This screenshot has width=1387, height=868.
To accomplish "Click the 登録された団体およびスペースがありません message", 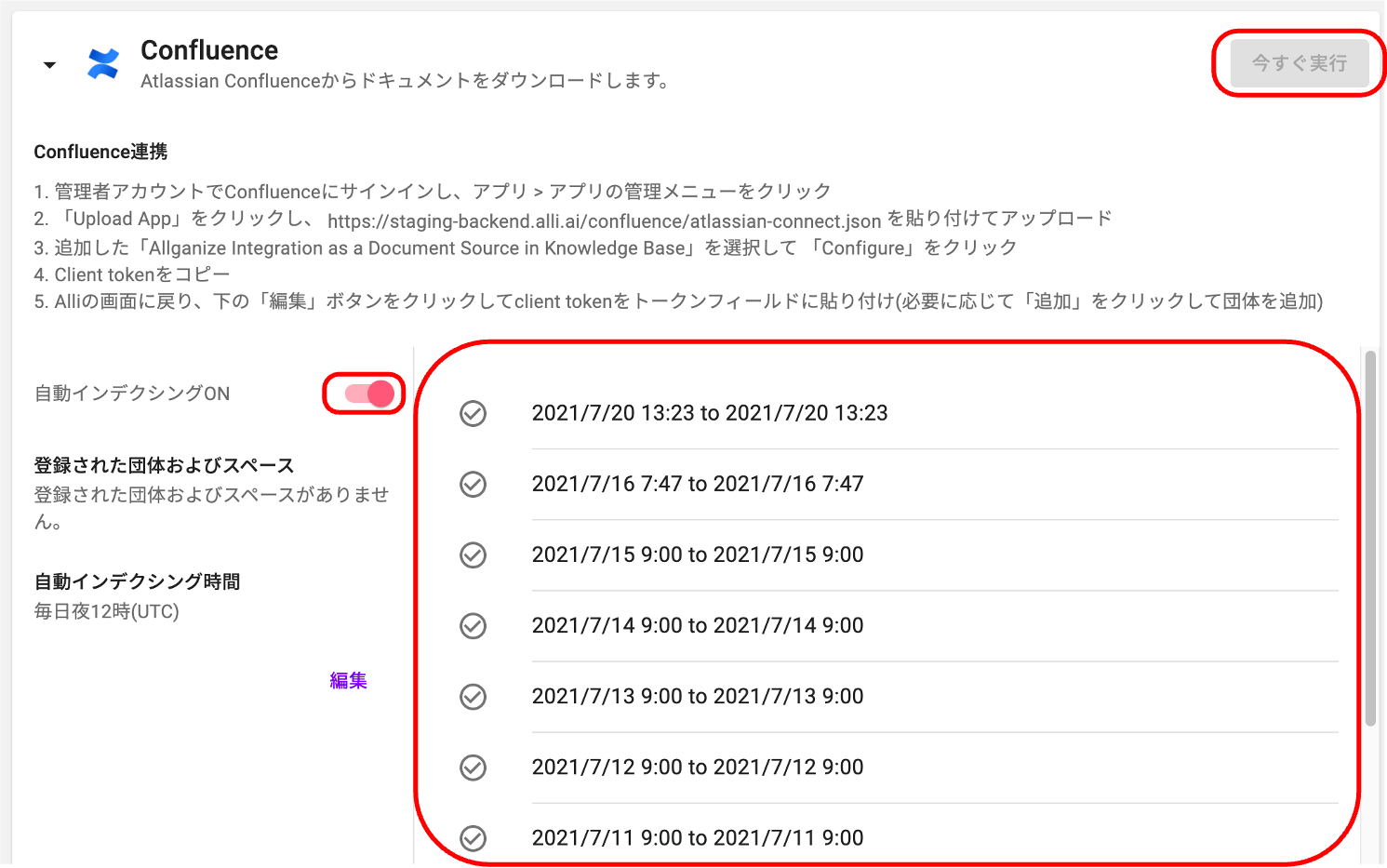I will [211, 508].
